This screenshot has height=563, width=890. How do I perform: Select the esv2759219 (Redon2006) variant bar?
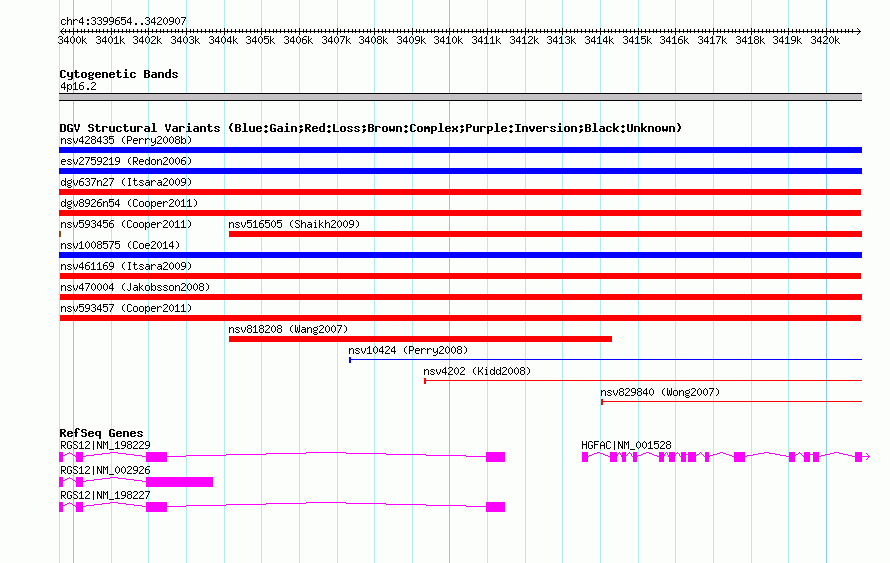[460, 171]
